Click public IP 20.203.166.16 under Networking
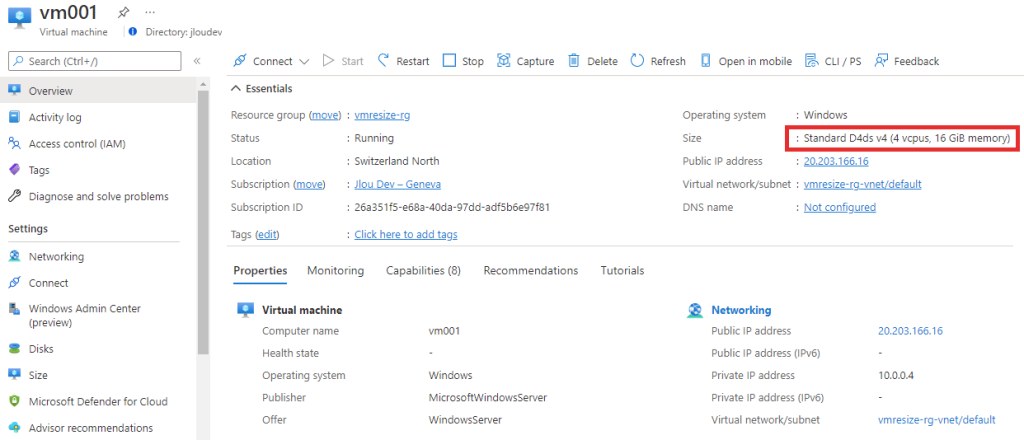This screenshot has width=1024, height=440. [x=910, y=331]
